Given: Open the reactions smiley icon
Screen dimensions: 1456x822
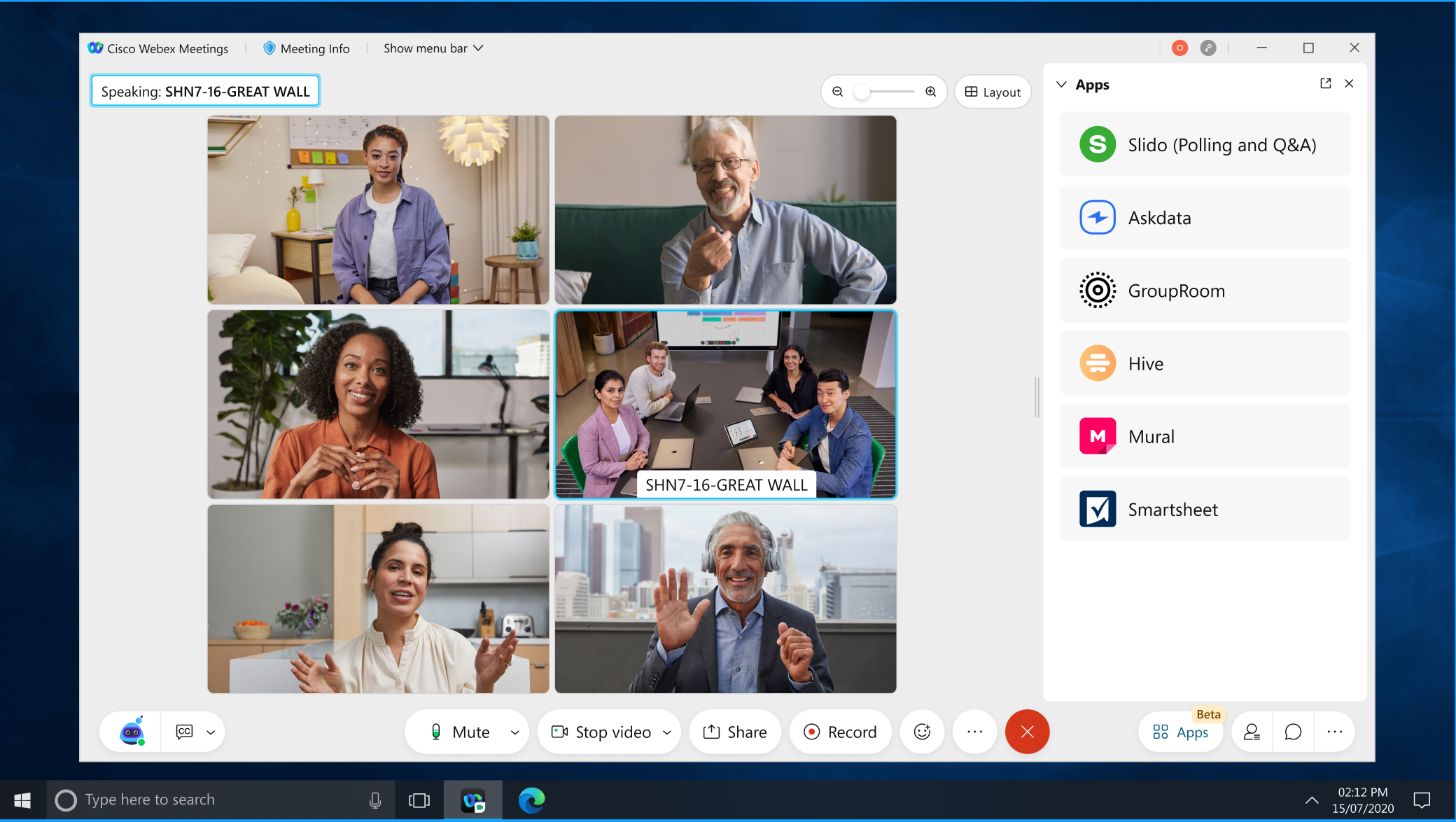Looking at the screenshot, I should pos(922,732).
